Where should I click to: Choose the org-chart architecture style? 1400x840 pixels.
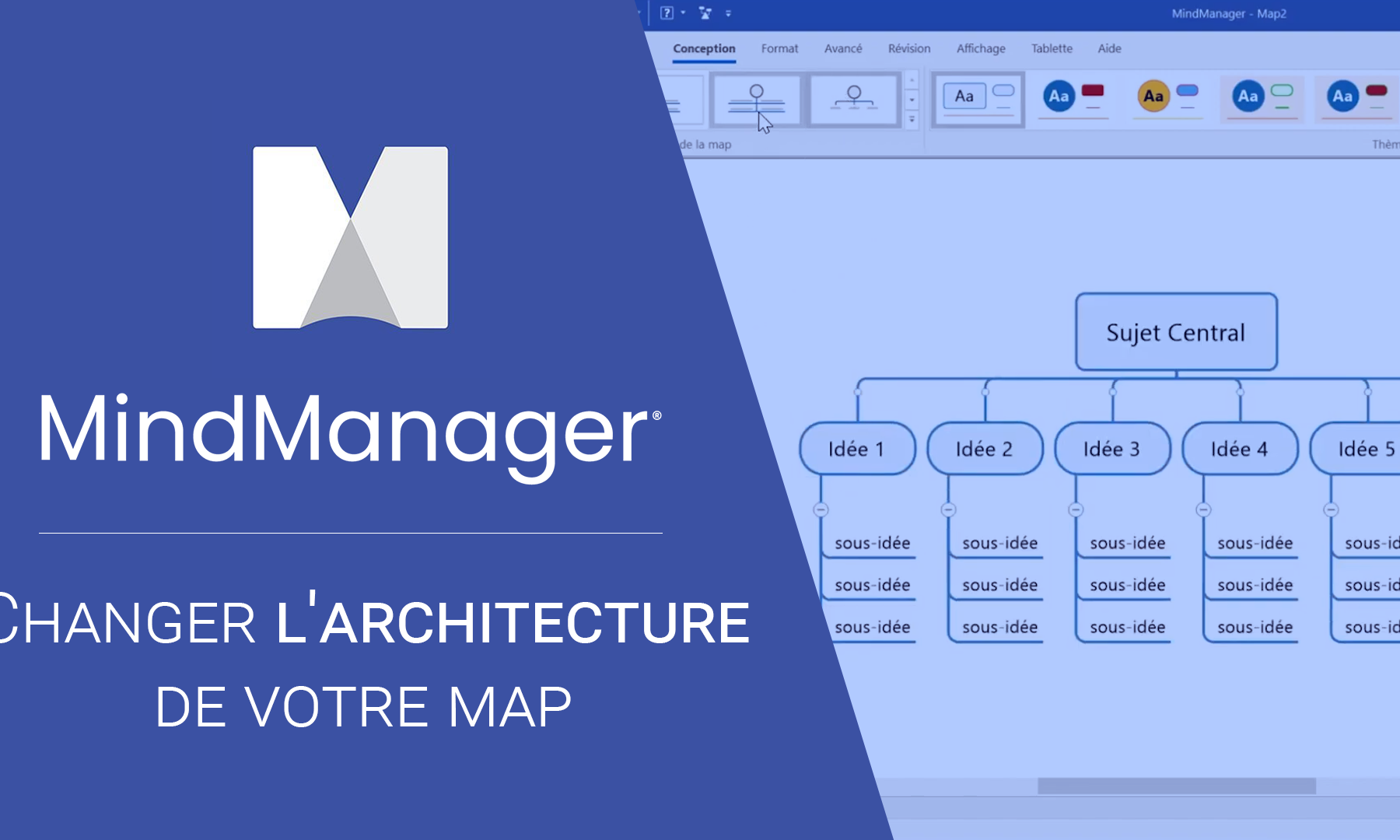[x=854, y=99]
